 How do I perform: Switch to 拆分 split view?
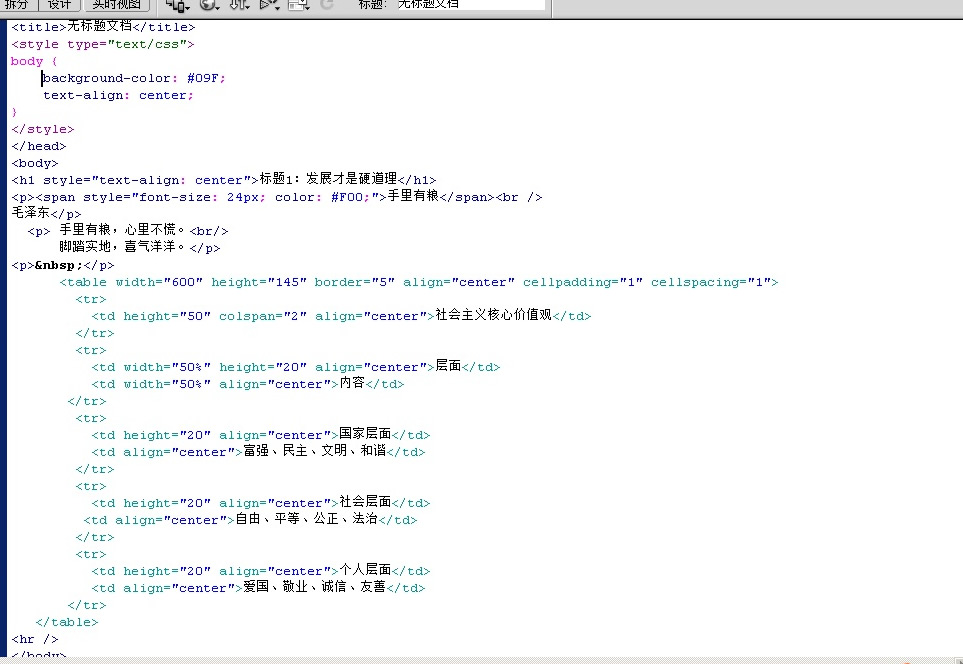point(17,5)
